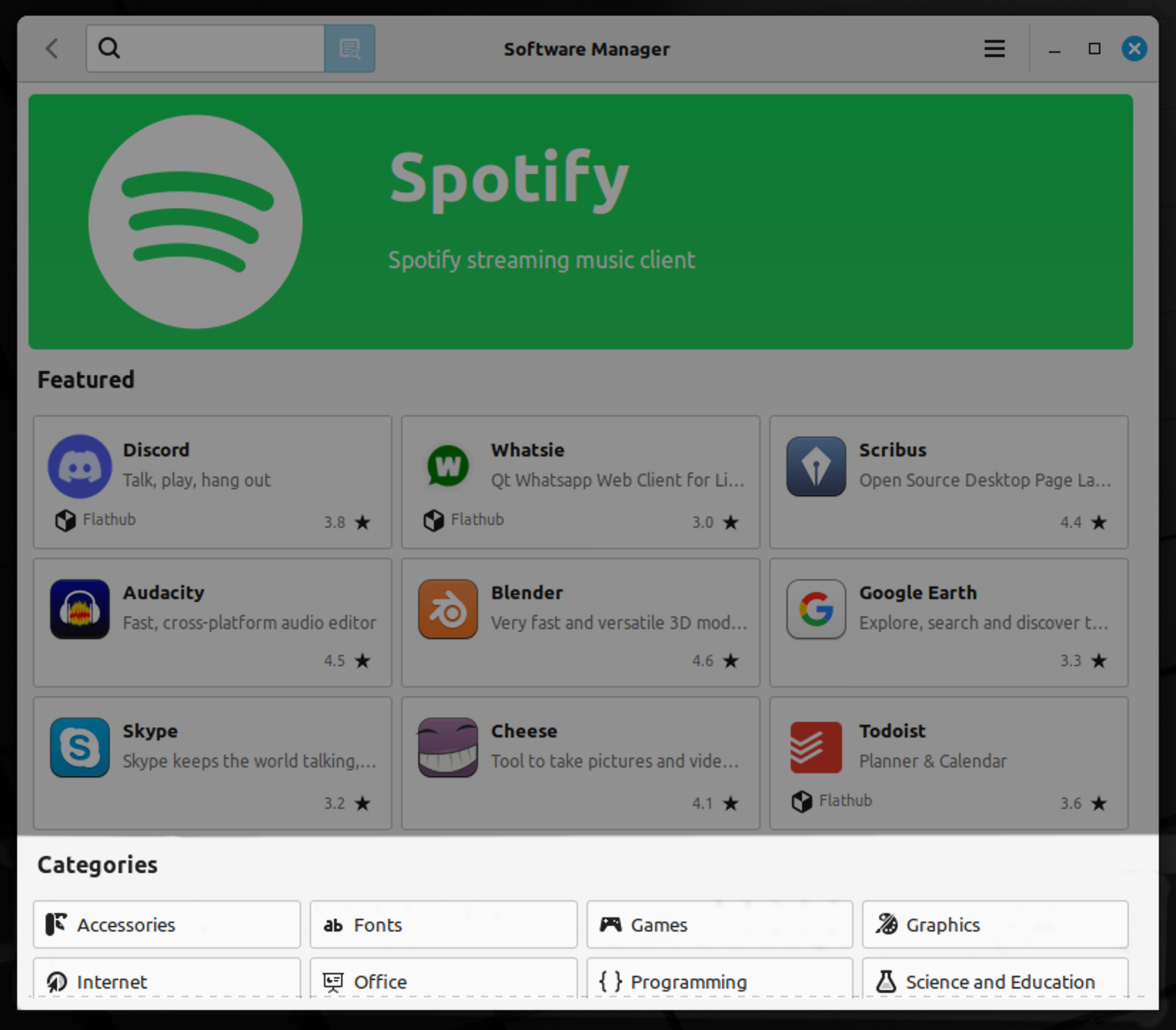Open the hamburger menu

click(995, 49)
